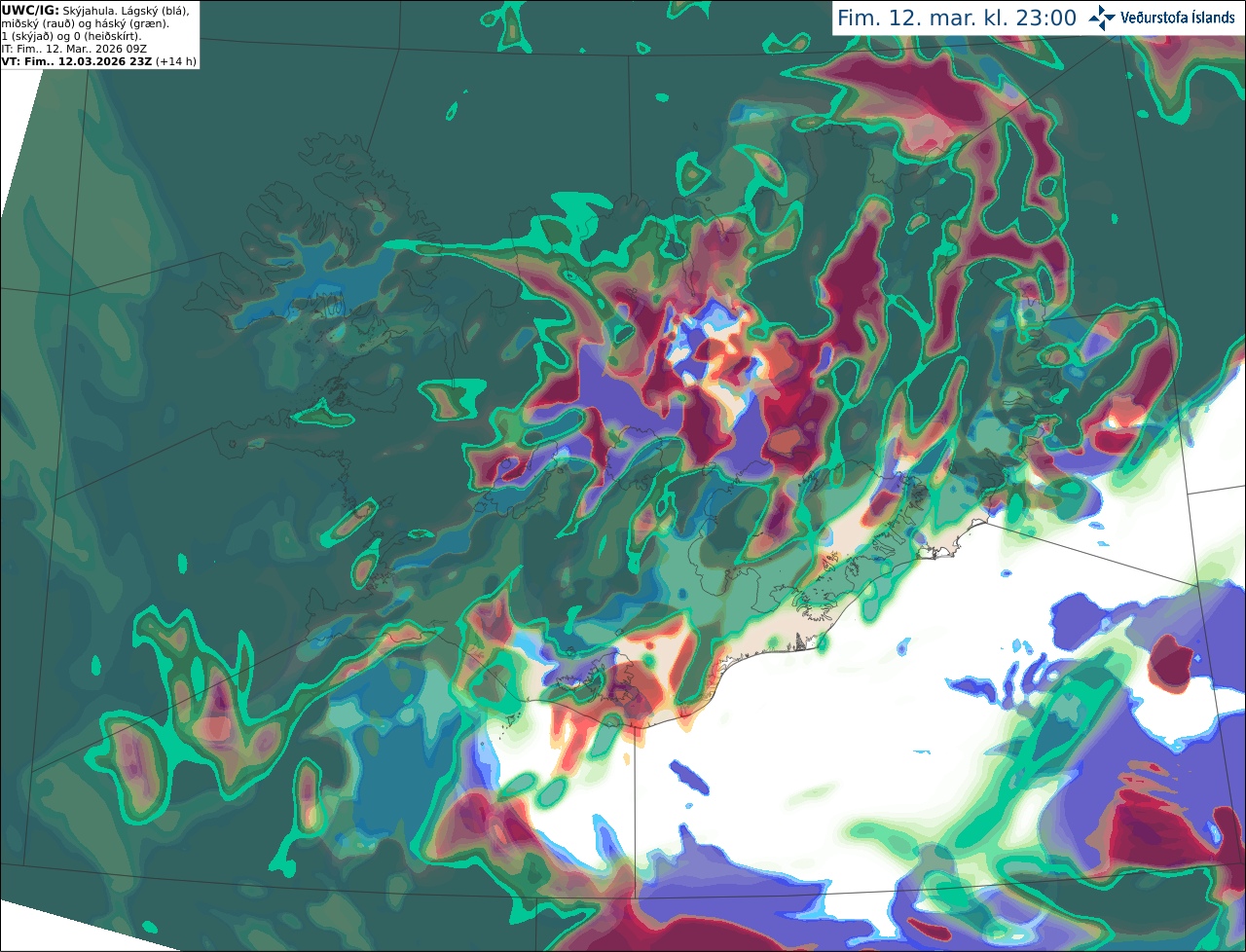The image size is (1246, 952).
Task: Click the "VT: Fim.. 12.03.2026 23Z (+14 h)" line
Action: (99, 61)
